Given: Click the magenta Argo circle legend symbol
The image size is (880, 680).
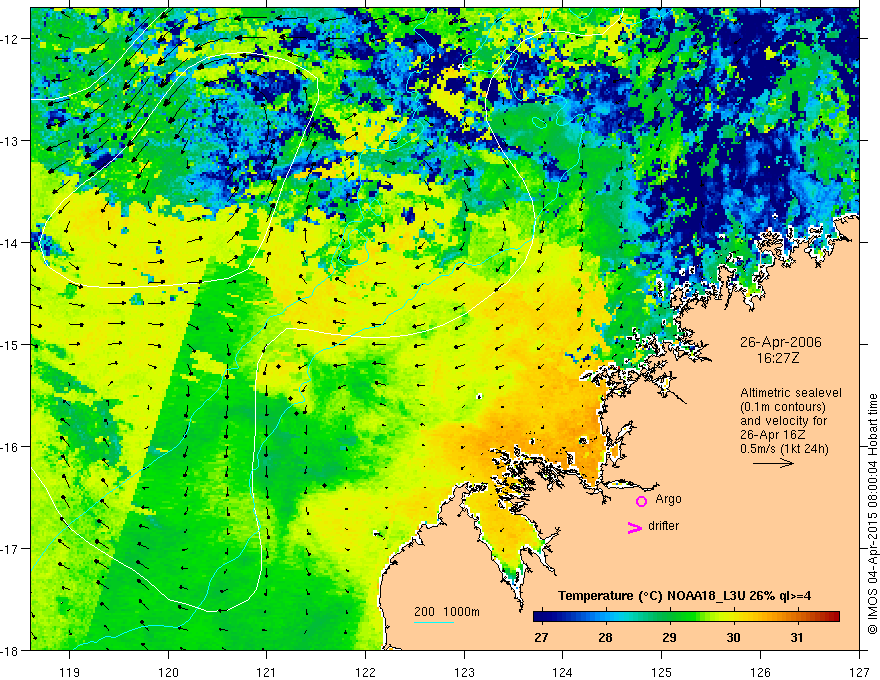Looking at the screenshot, I should tap(641, 501).
